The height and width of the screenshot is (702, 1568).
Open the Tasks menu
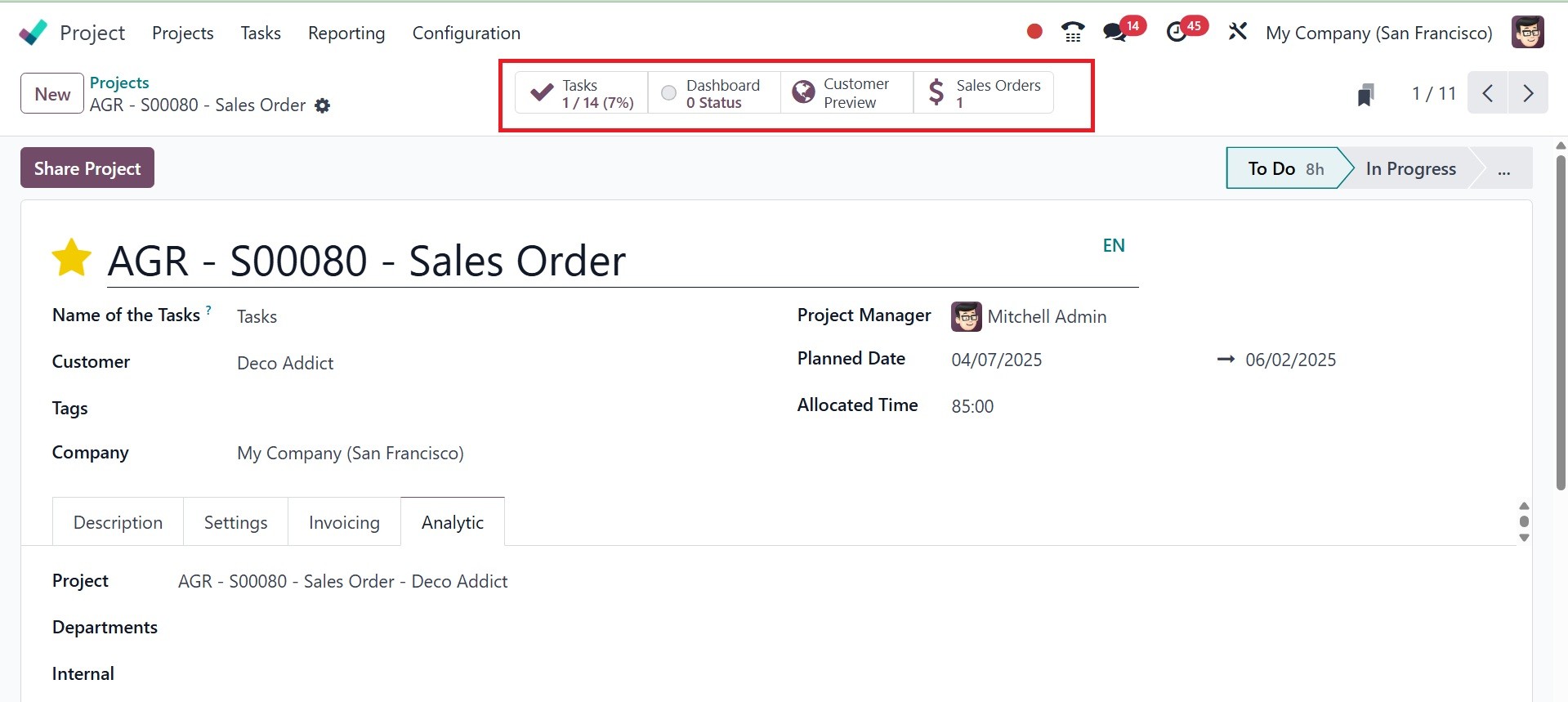click(261, 33)
